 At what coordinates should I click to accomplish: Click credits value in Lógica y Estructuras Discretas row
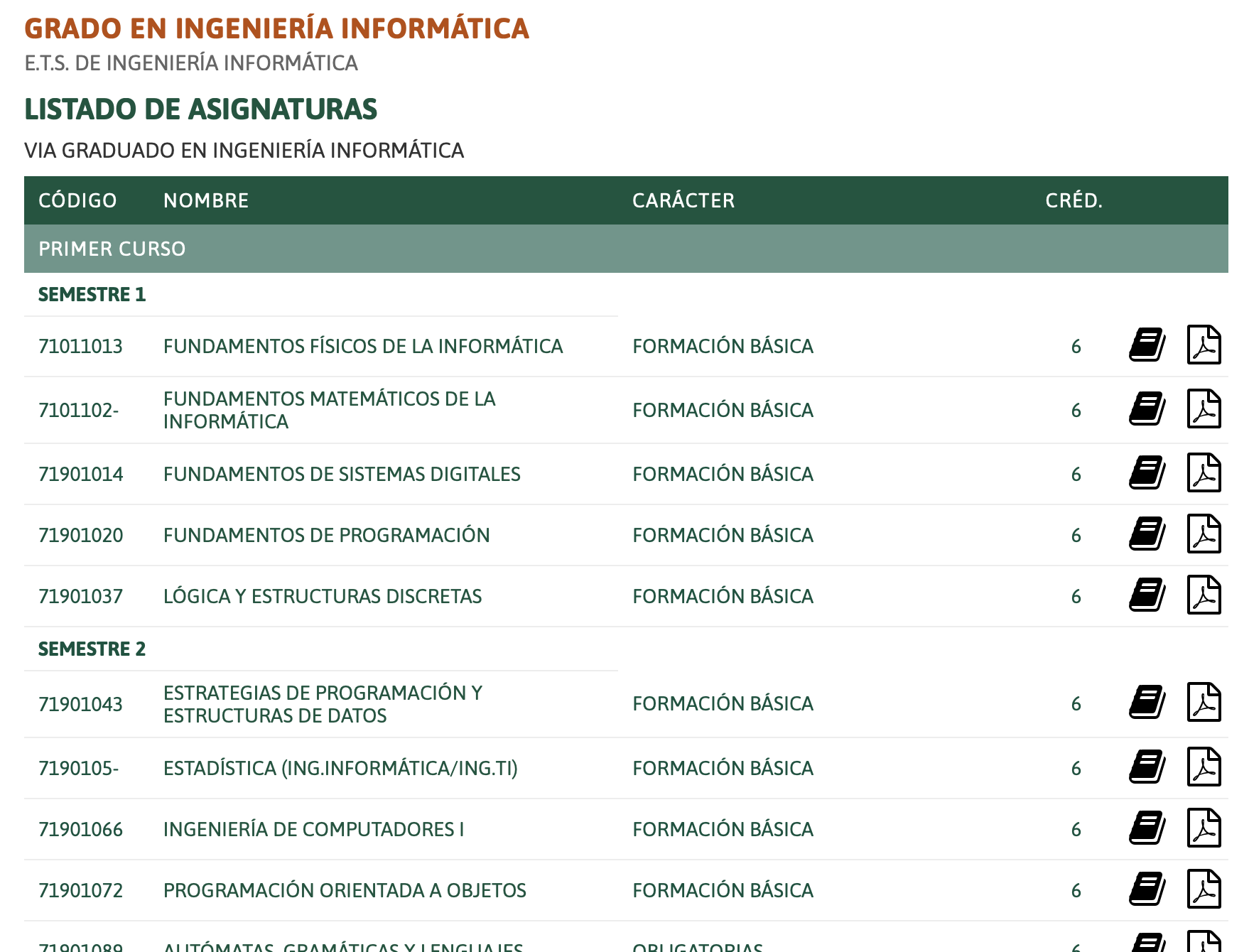coord(1076,596)
